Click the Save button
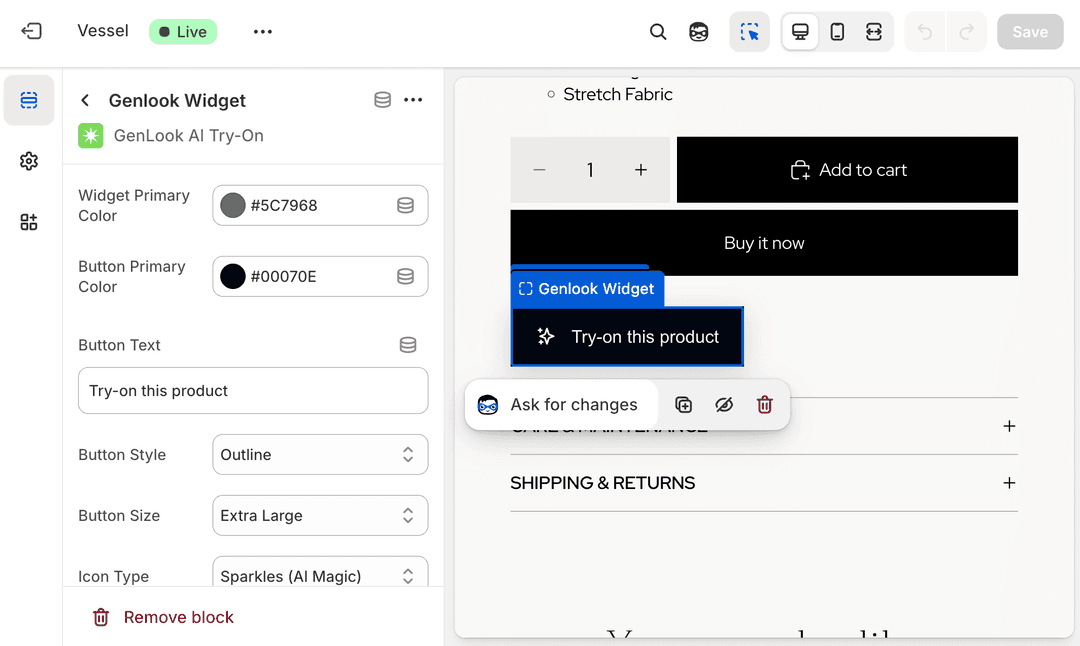This screenshot has height=646, width=1080. pos(1030,31)
